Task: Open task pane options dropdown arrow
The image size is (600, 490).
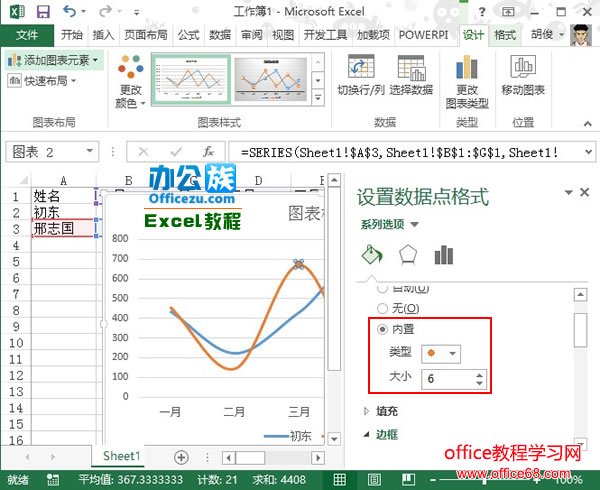Action: pyautogui.click(x=569, y=192)
